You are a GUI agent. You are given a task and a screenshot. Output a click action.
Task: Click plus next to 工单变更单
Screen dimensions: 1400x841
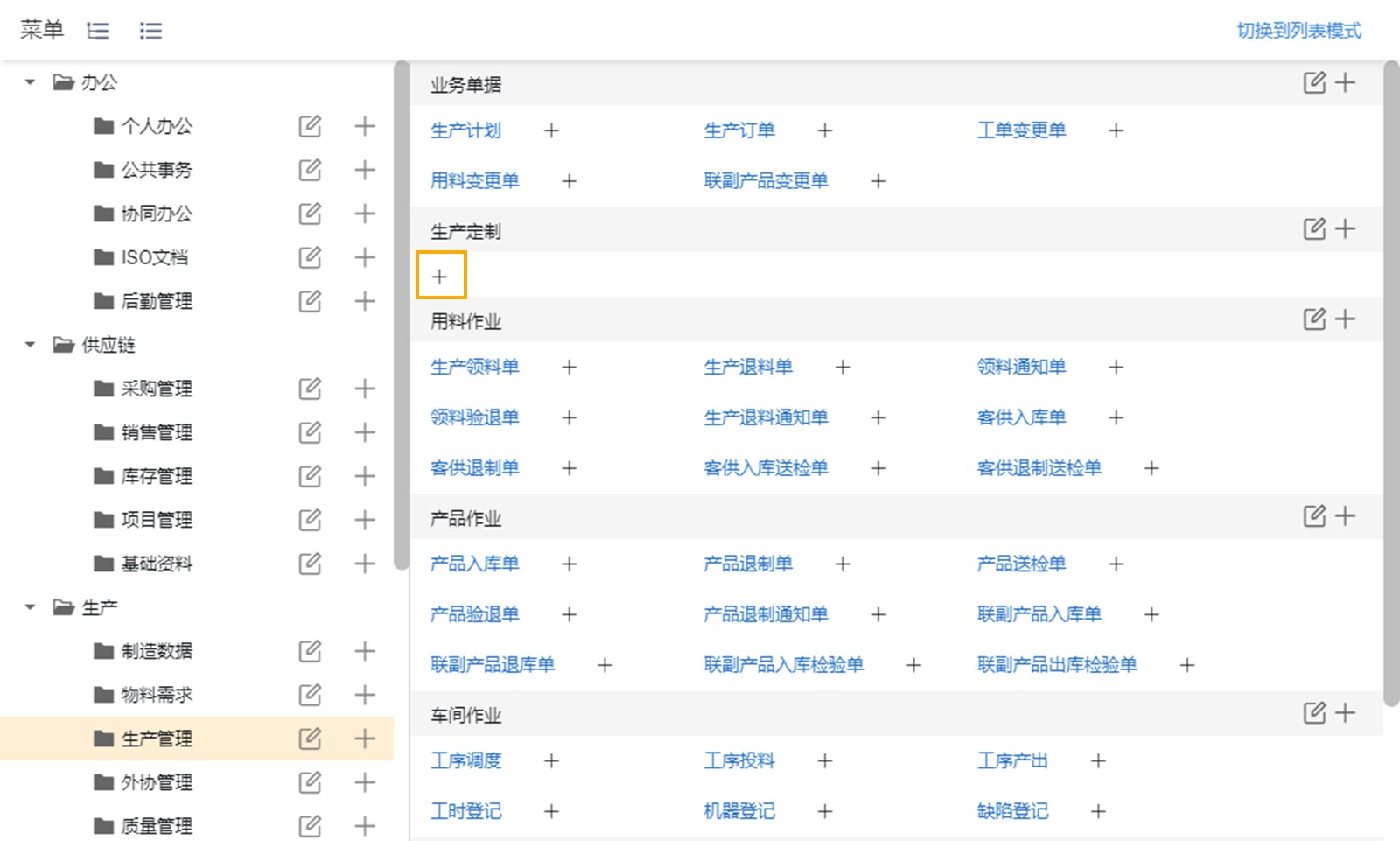1116,130
